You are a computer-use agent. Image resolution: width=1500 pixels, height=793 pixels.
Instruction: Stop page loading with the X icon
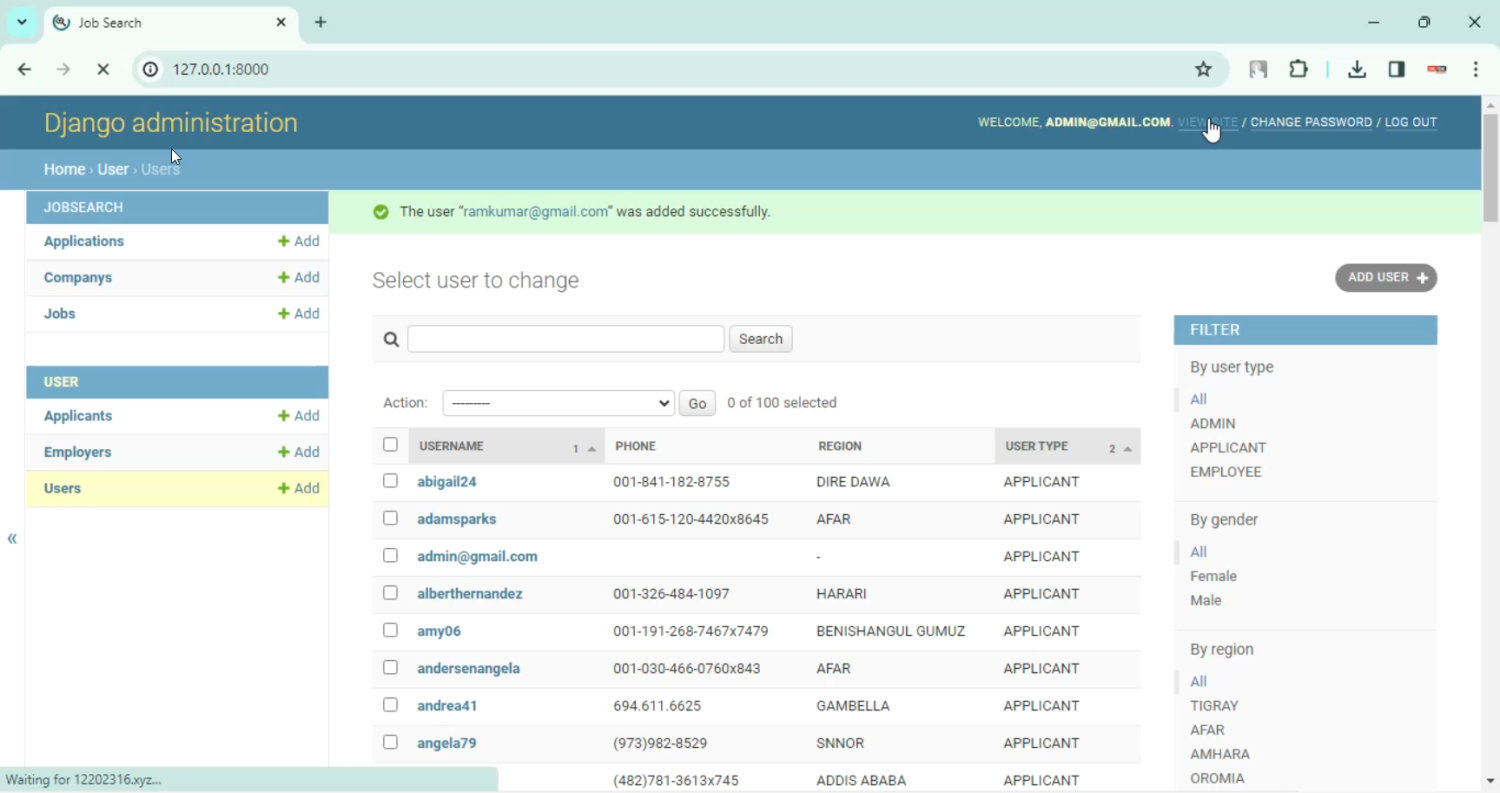(x=103, y=69)
